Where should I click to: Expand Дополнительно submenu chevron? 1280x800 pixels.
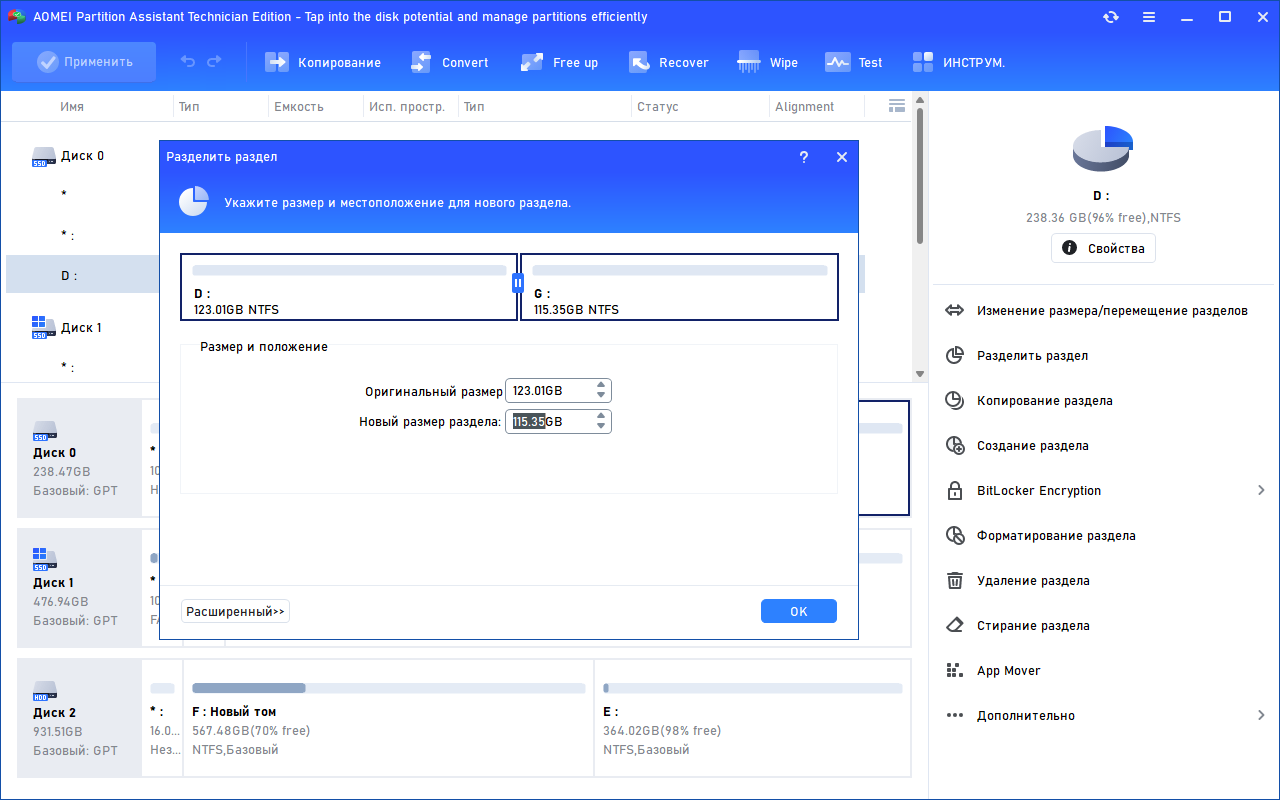click(x=1261, y=716)
